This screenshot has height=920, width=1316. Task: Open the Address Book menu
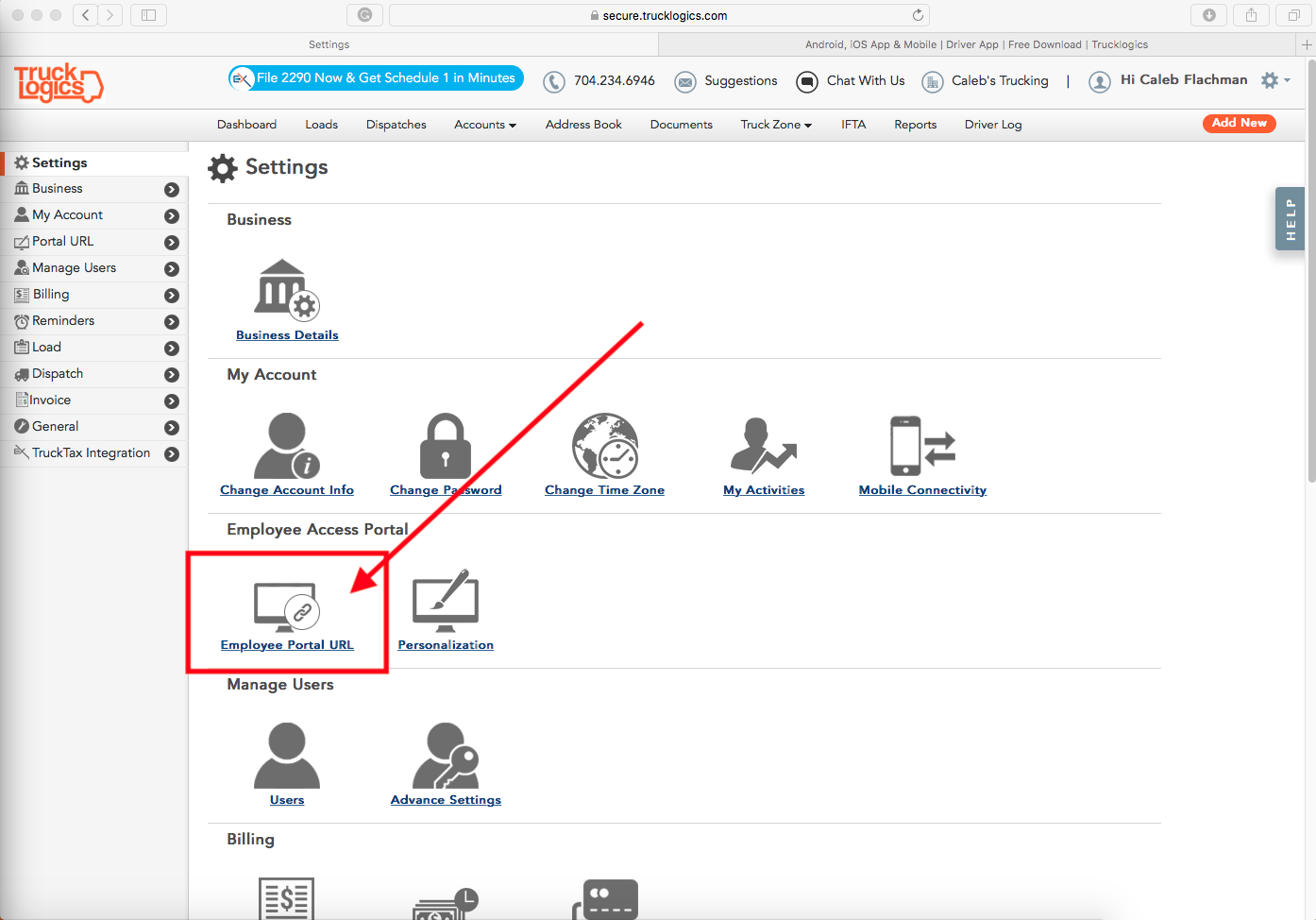583,125
